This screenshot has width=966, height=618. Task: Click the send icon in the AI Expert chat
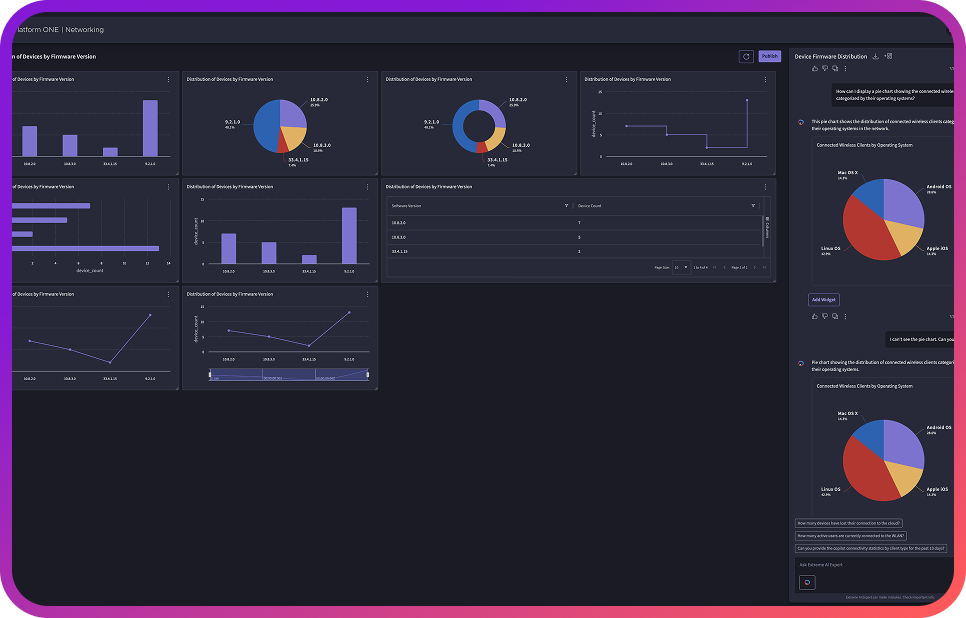pyautogui.click(x=807, y=582)
